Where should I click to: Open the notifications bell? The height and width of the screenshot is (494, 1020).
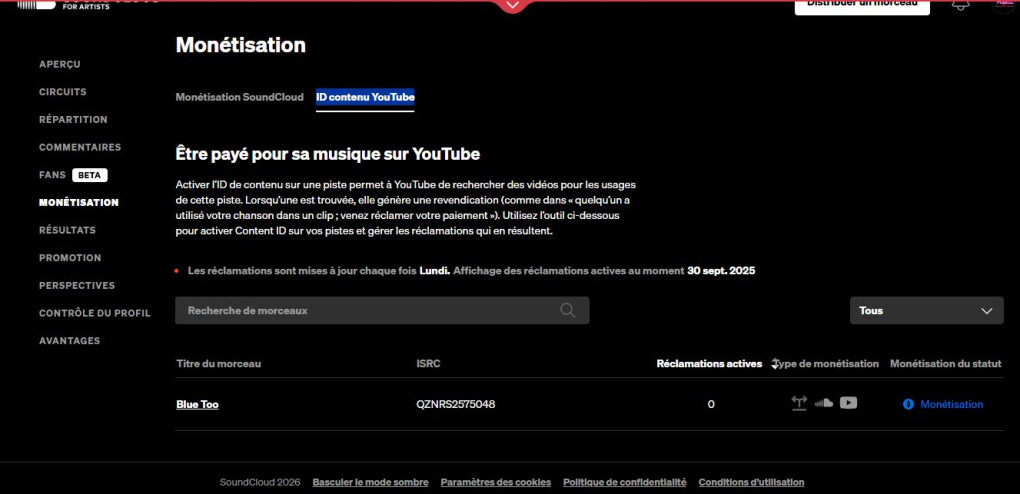point(960,5)
